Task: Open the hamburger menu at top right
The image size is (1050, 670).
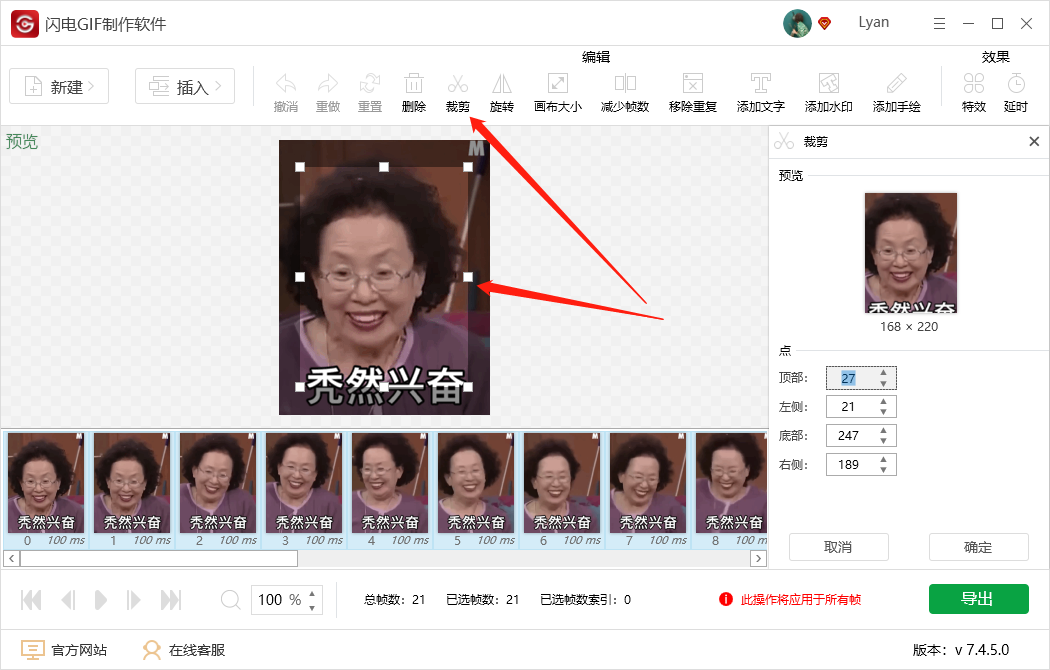Action: coord(938,22)
